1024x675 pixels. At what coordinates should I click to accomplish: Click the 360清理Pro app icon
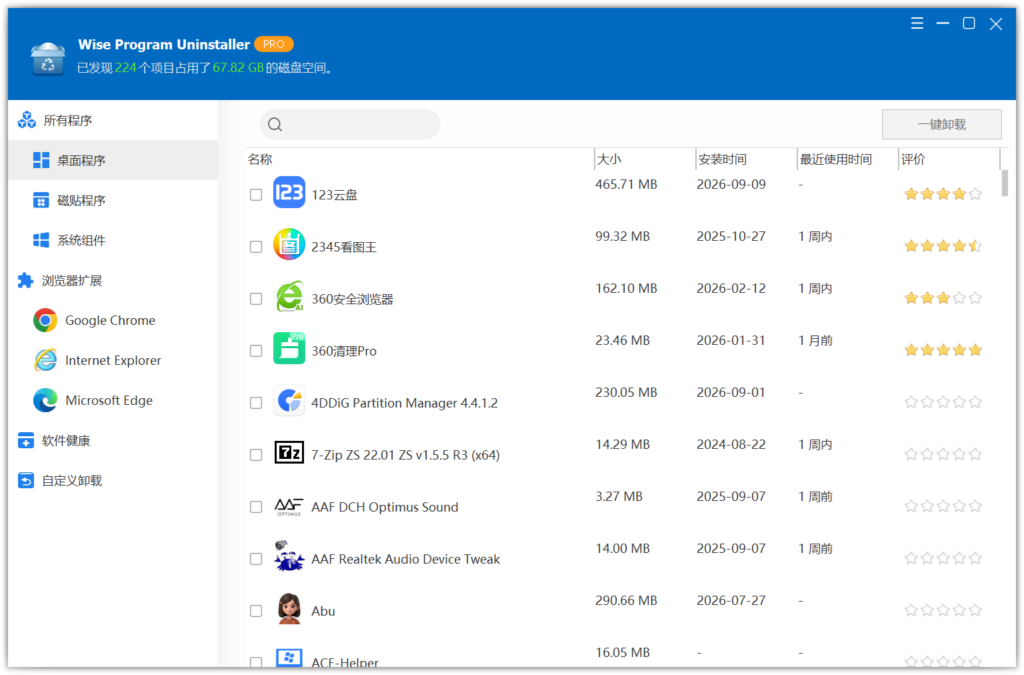[289, 348]
